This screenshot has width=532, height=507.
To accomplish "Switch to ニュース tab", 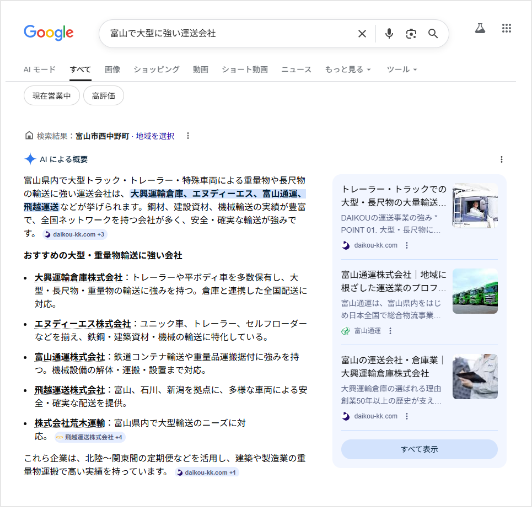I will point(296,70).
